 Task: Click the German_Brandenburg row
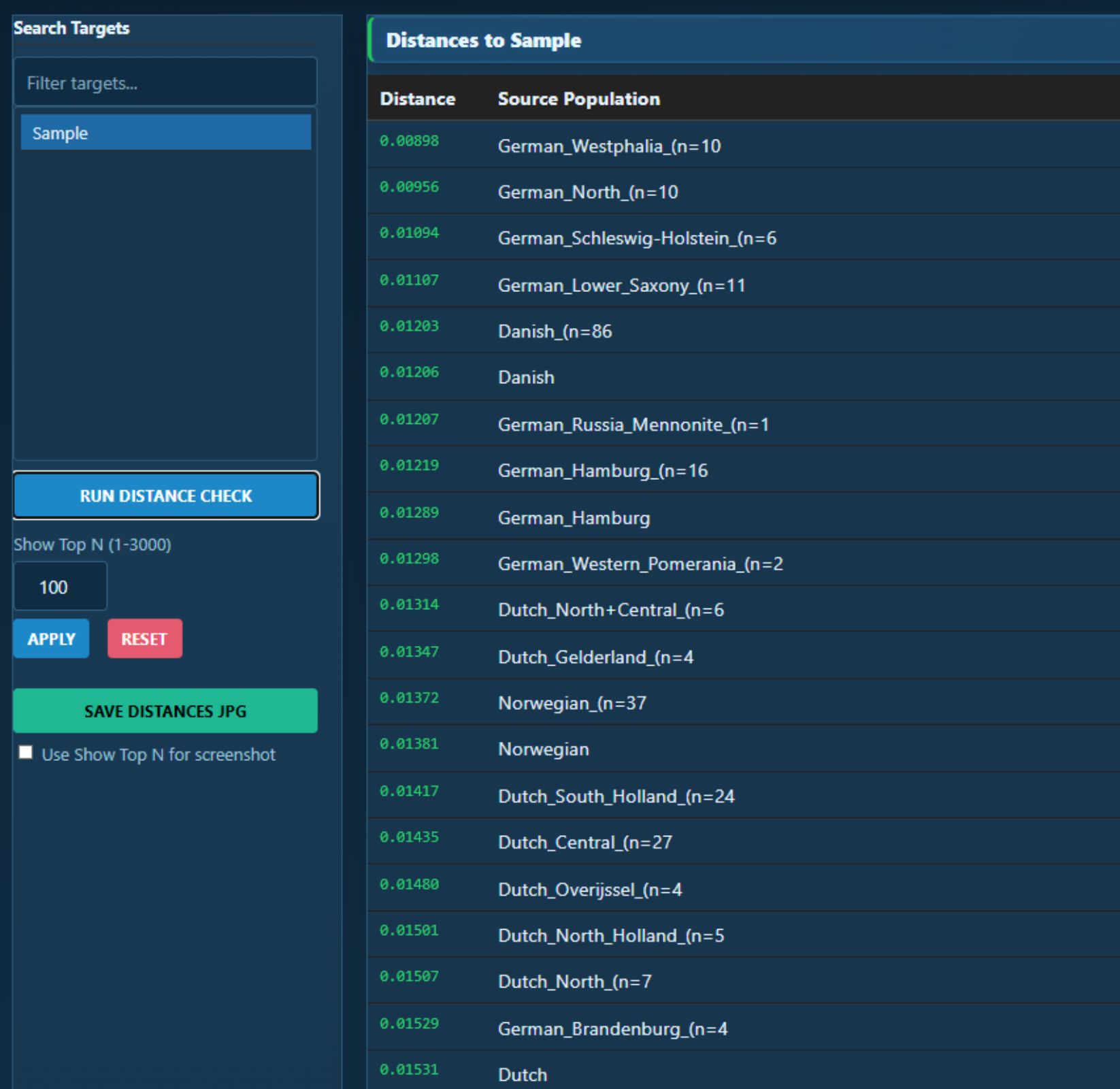612,1029
